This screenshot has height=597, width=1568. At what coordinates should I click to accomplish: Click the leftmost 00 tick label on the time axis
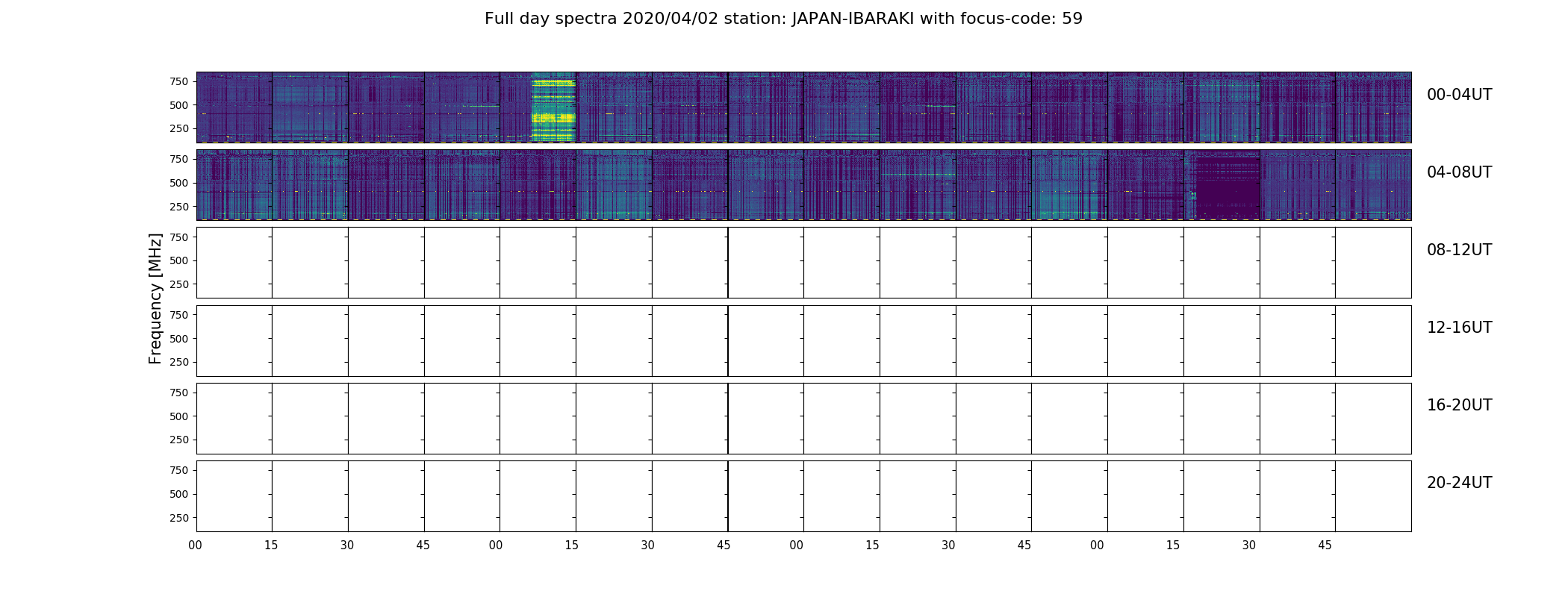(196, 546)
